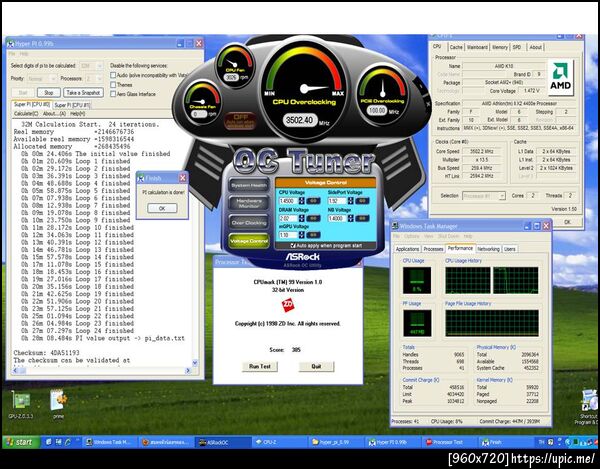This screenshot has width=600, height=469.
Task: Confirm OK in the Finish dialog
Action: (162, 208)
